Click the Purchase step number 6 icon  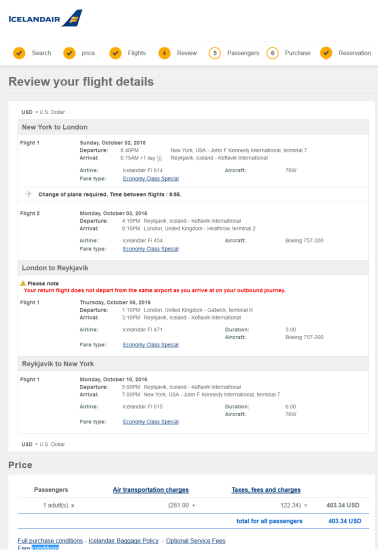[272, 53]
